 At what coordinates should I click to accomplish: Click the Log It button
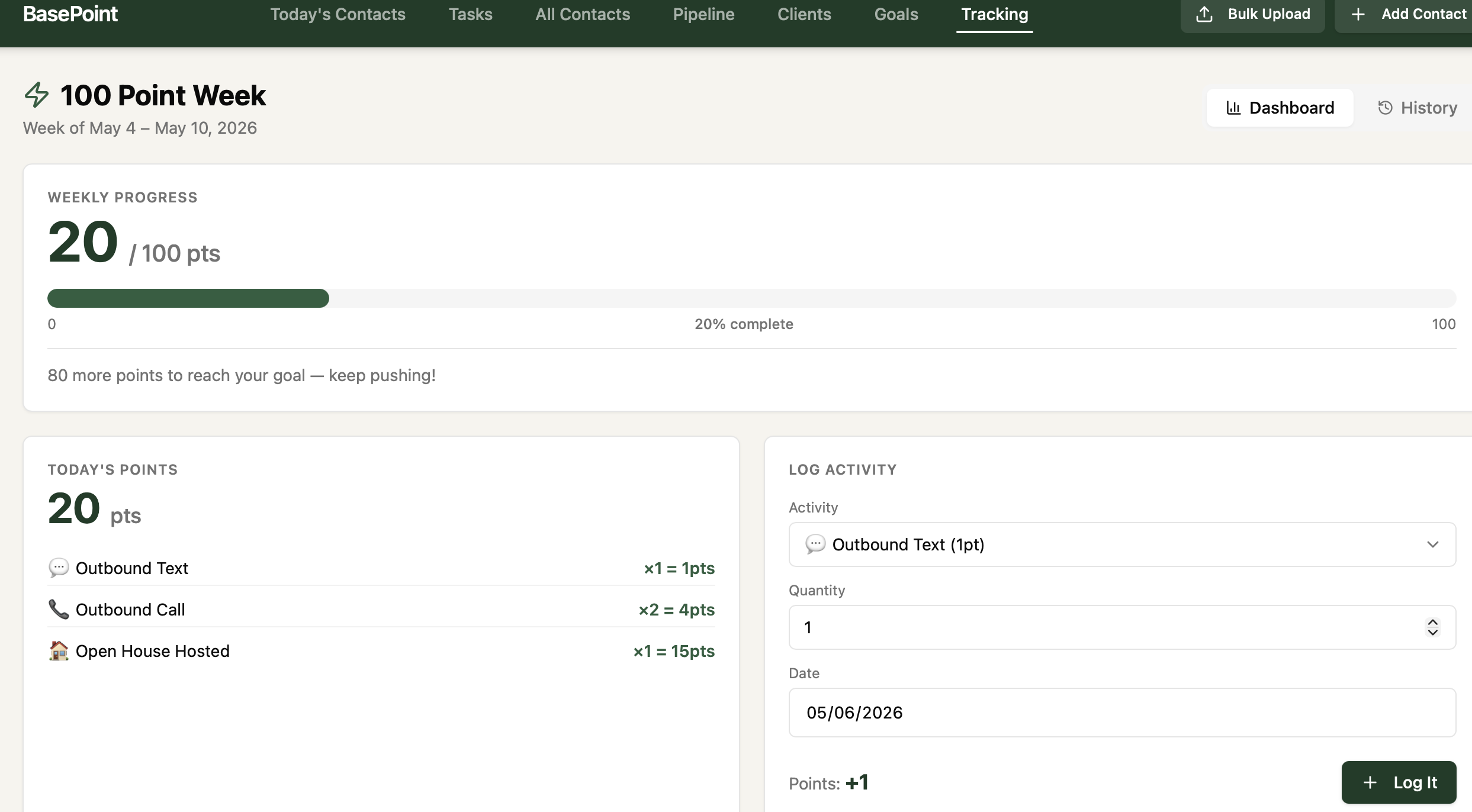coord(1399,782)
